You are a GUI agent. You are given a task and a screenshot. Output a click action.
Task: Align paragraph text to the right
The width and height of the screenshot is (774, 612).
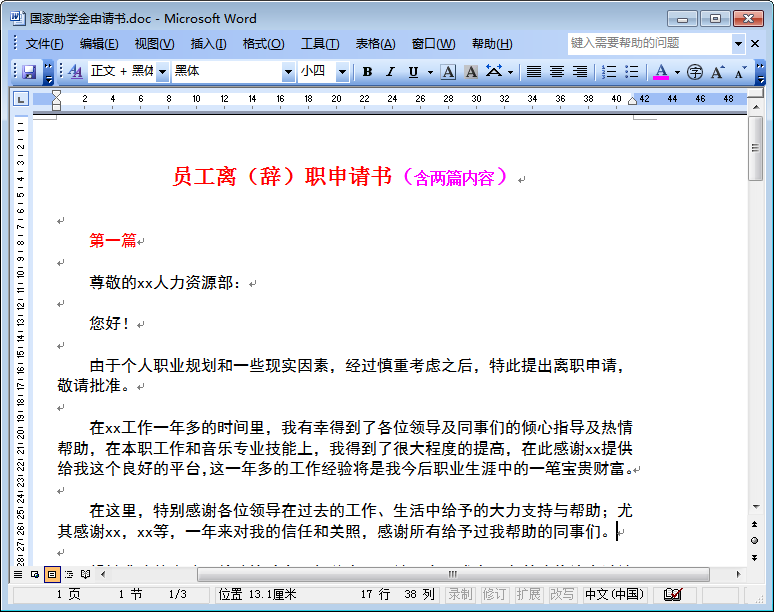(580, 72)
